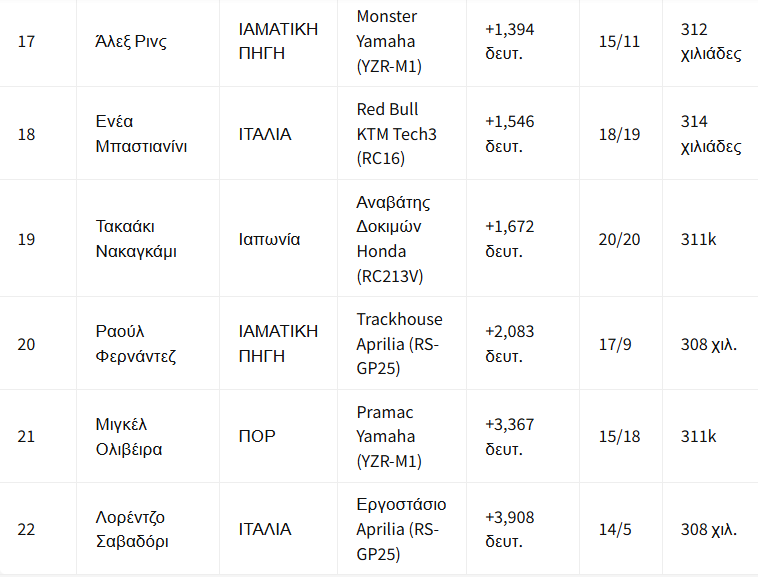Select the 17/9 laps cell
Screen dimensions: 758x577
point(621,343)
